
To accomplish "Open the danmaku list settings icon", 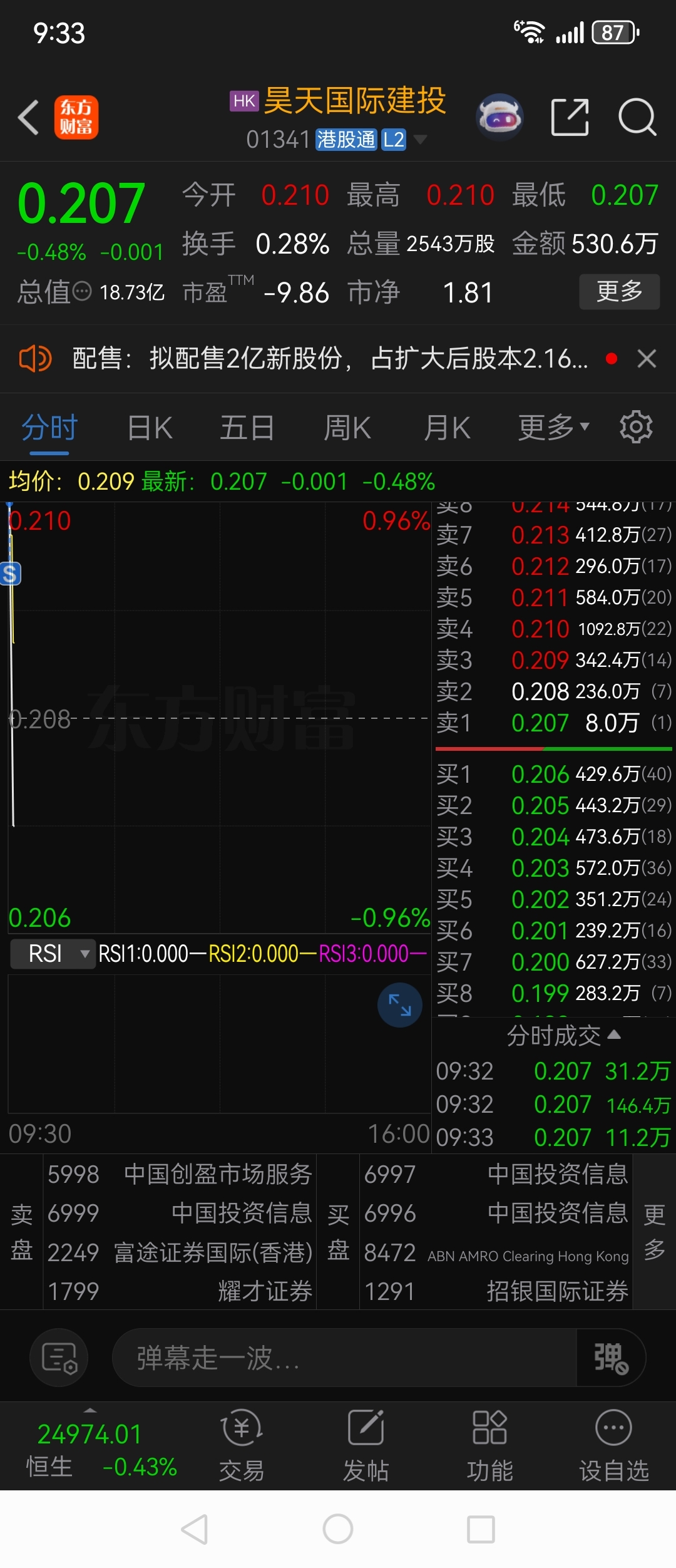I will 59,1358.
